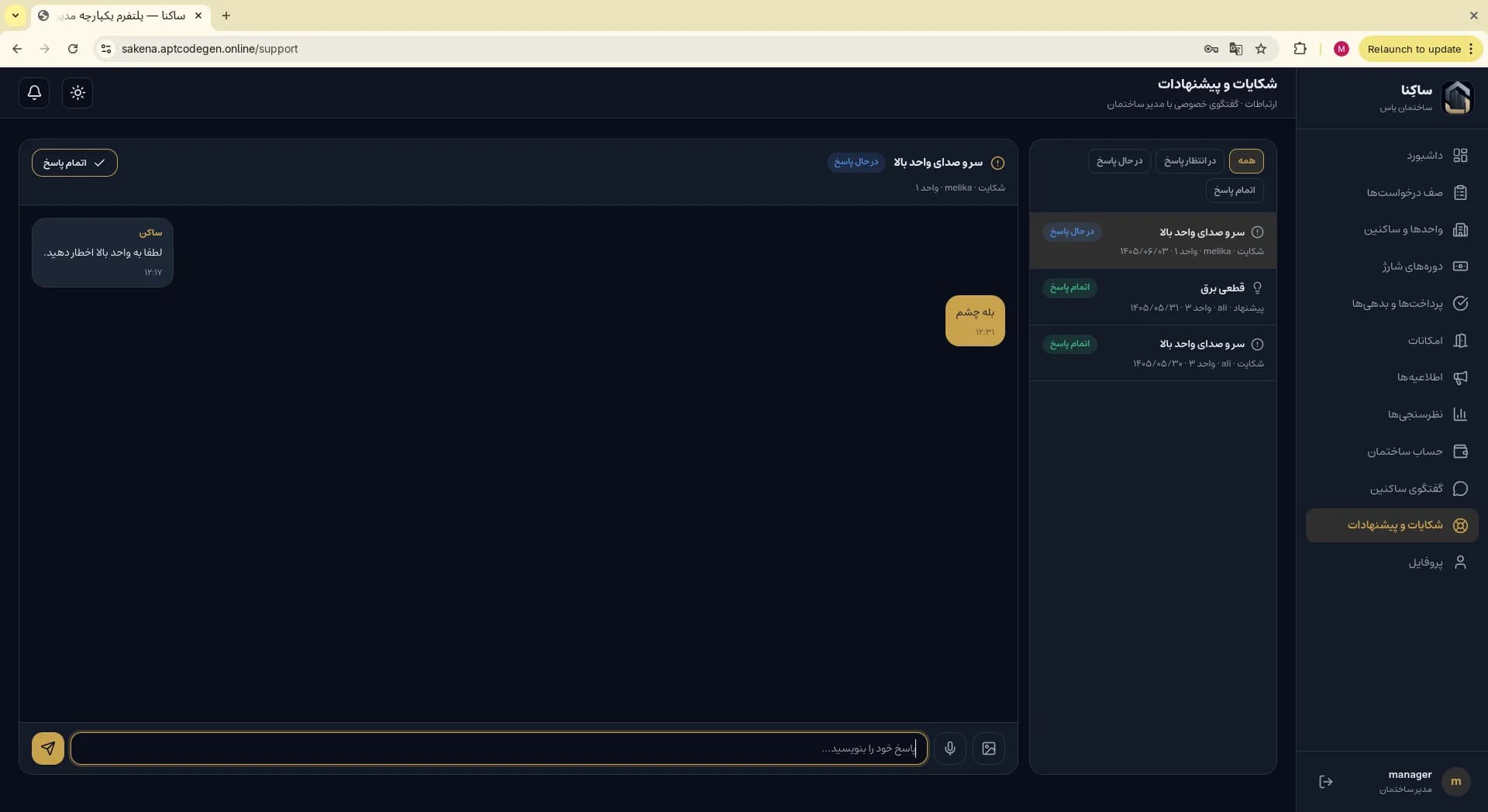Select the اتمام پاسخ filter tab

(x=1235, y=191)
